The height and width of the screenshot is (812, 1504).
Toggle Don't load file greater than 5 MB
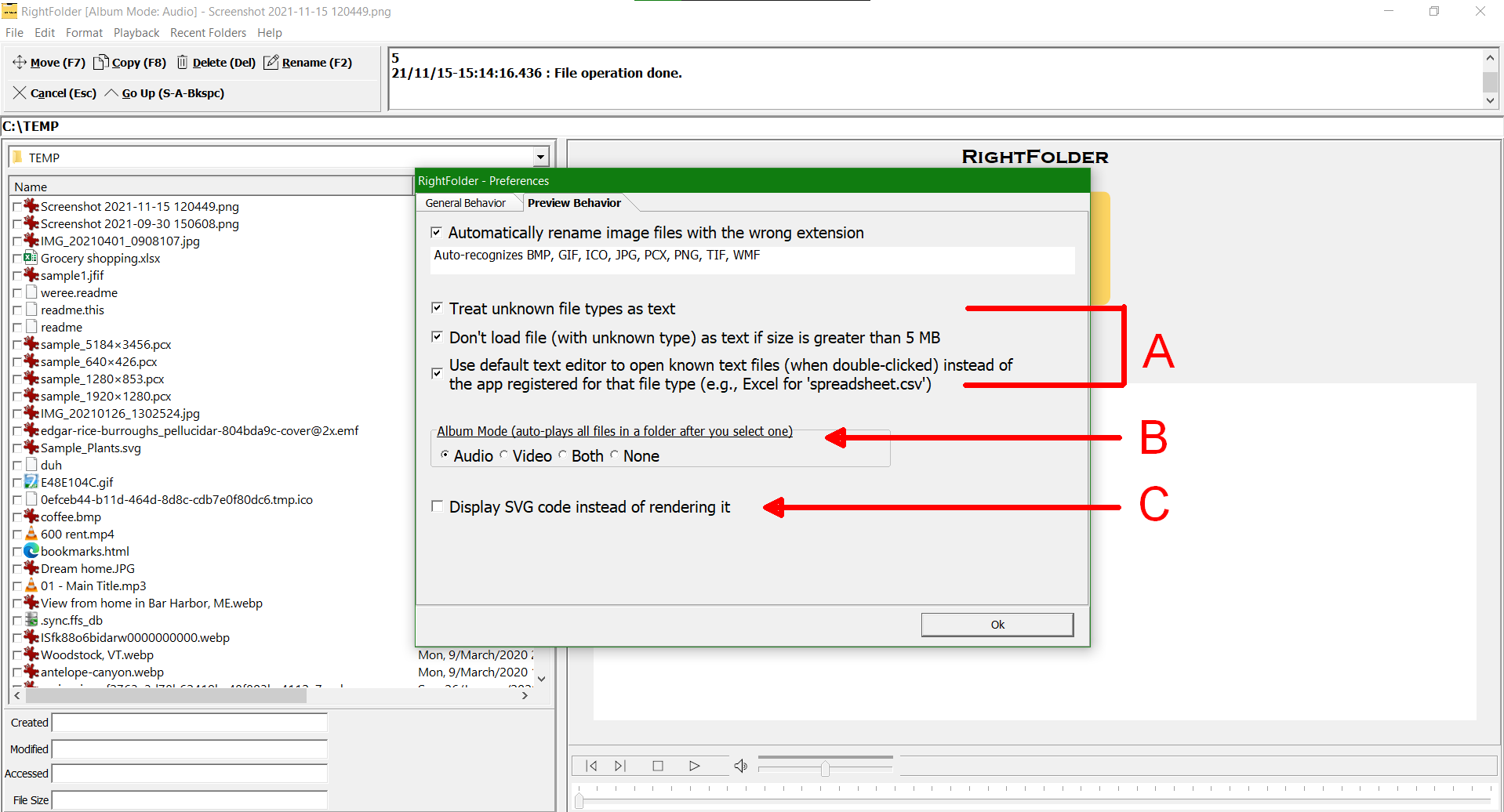[437, 337]
